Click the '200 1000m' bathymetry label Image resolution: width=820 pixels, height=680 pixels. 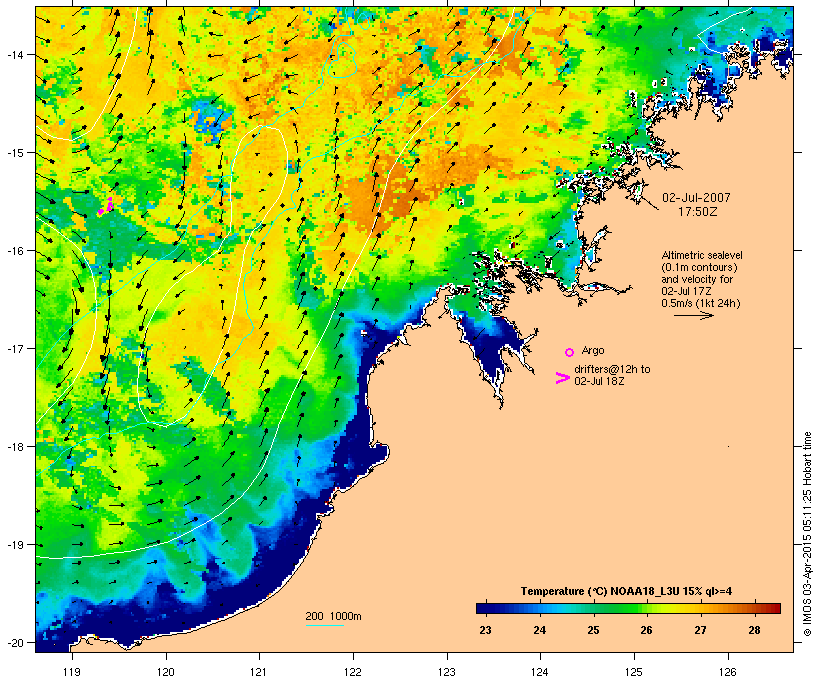click(333, 616)
